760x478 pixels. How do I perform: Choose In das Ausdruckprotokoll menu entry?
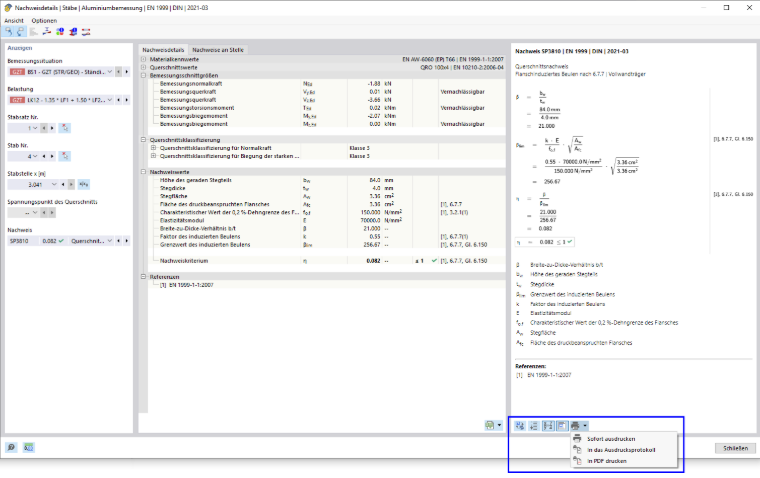coord(624,450)
